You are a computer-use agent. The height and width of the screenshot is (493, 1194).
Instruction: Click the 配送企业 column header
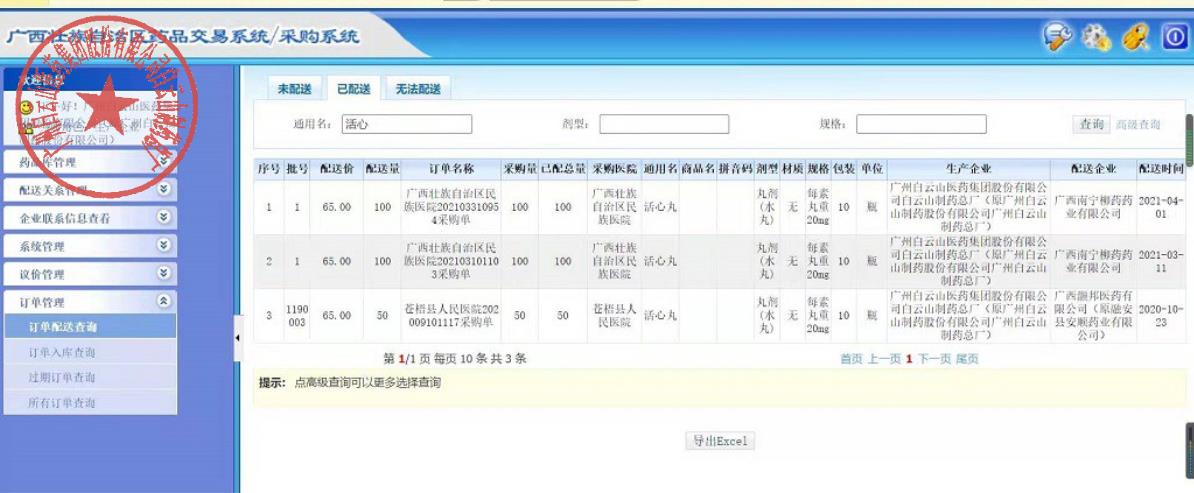pos(1093,168)
